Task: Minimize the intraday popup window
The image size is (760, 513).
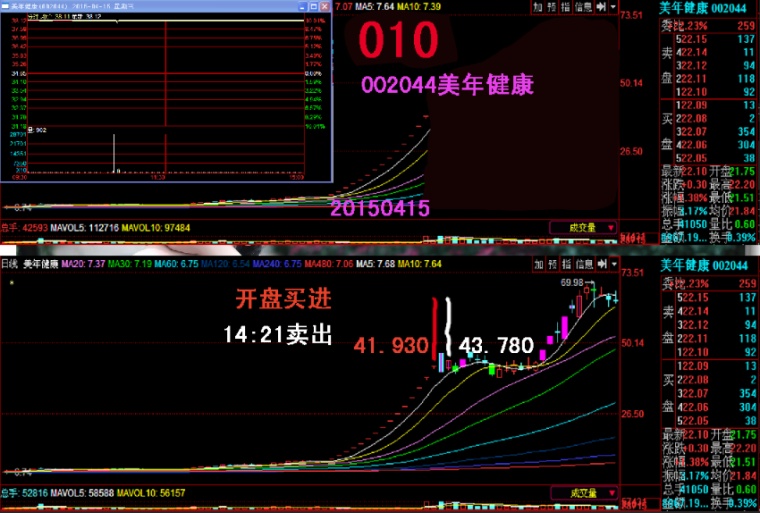Action: point(302,6)
